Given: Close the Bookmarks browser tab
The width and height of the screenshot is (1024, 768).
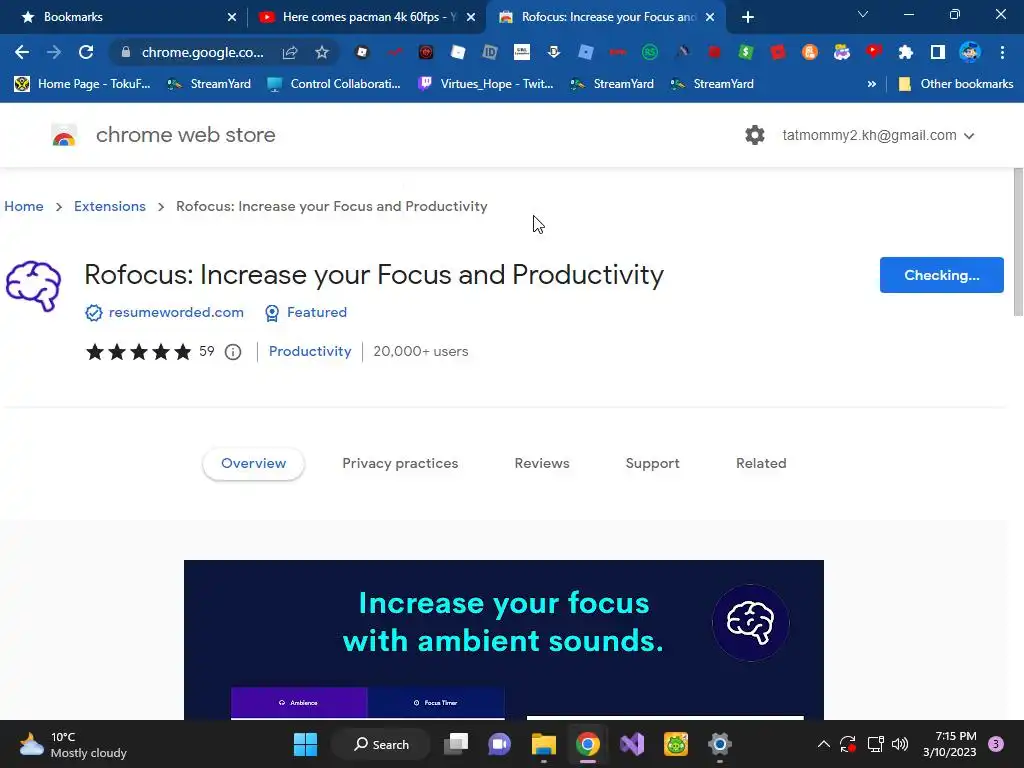Looking at the screenshot, I should pos(232,17).
